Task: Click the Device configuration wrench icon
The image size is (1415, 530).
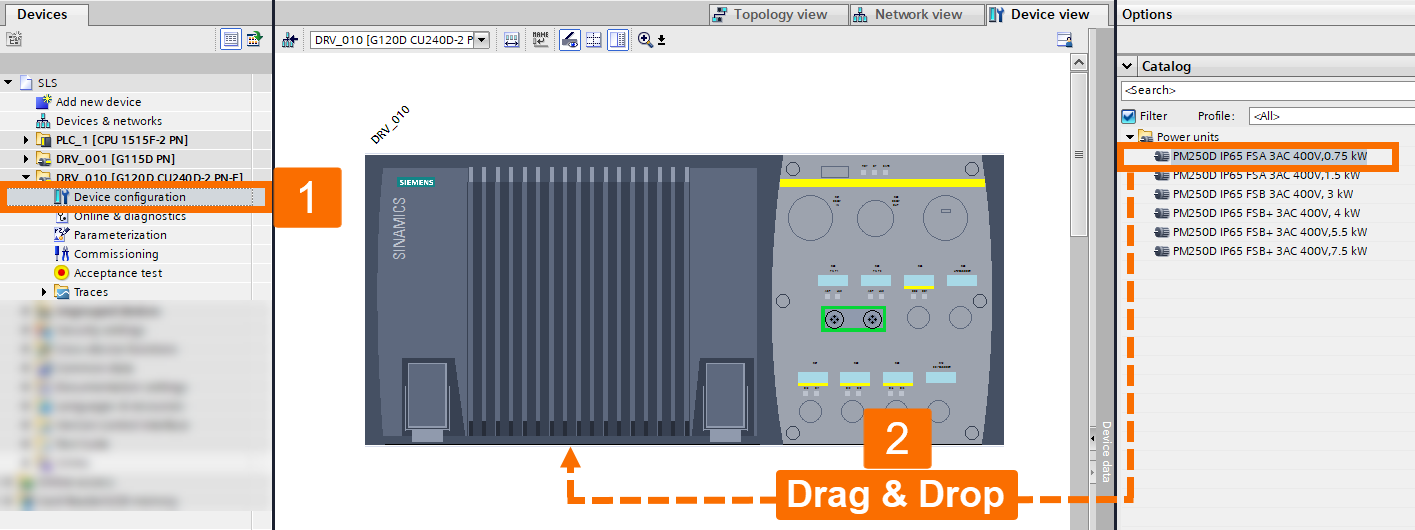Action: 62,197
